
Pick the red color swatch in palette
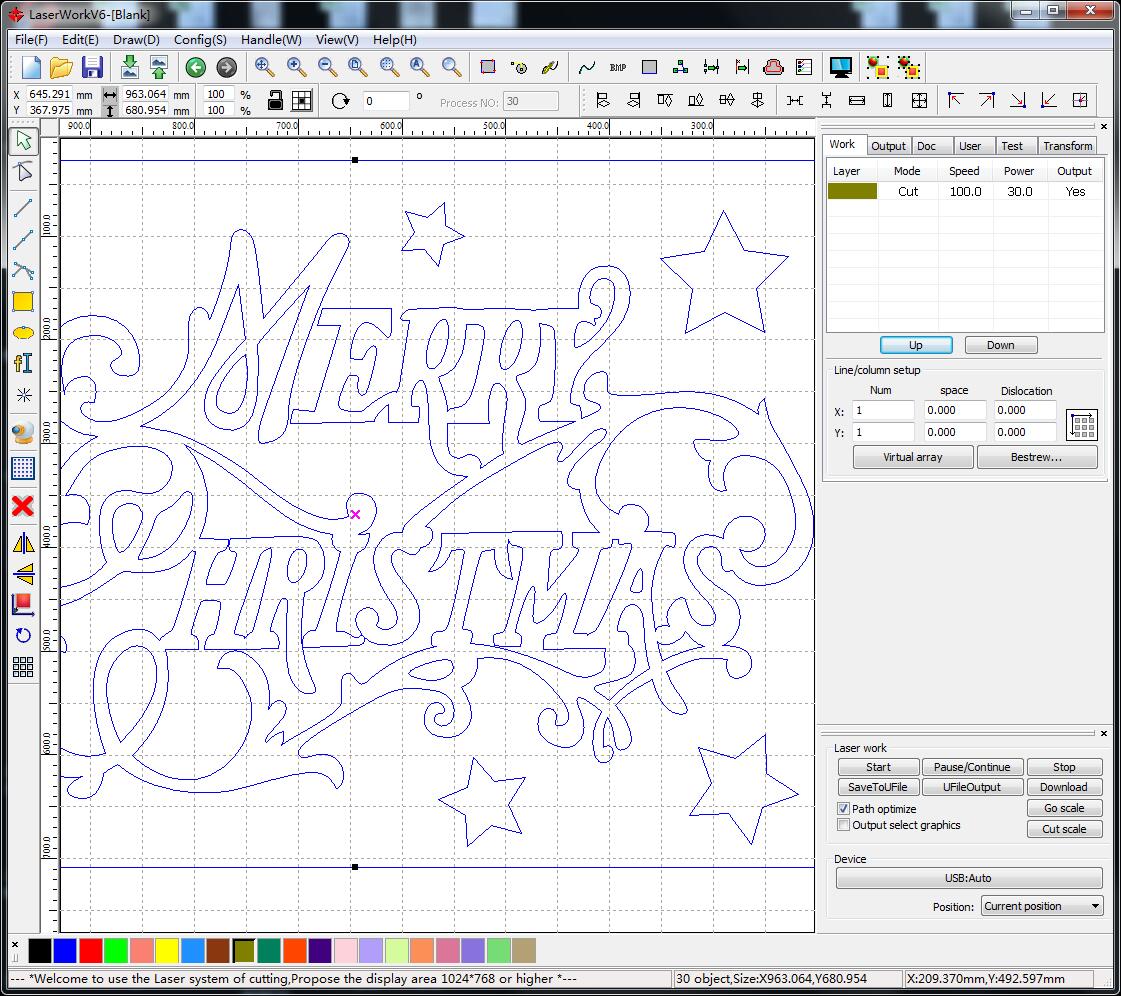tap(91, 950)
